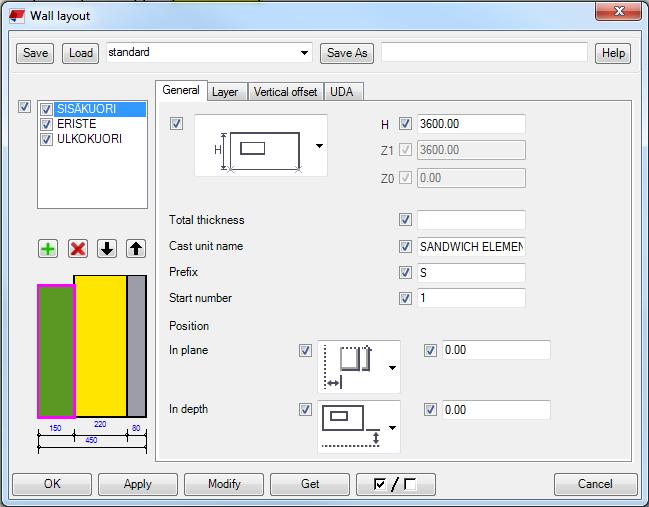
Task: Cancel the Wall layout dialog
Action: pos(596,484)
